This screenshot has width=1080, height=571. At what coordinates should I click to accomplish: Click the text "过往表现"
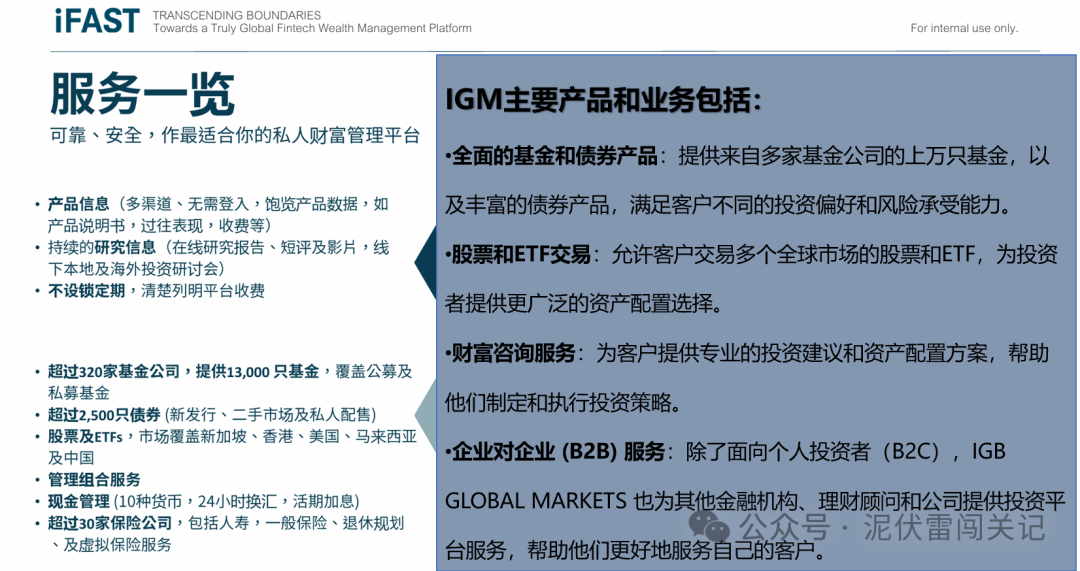(x=172, y=226)
